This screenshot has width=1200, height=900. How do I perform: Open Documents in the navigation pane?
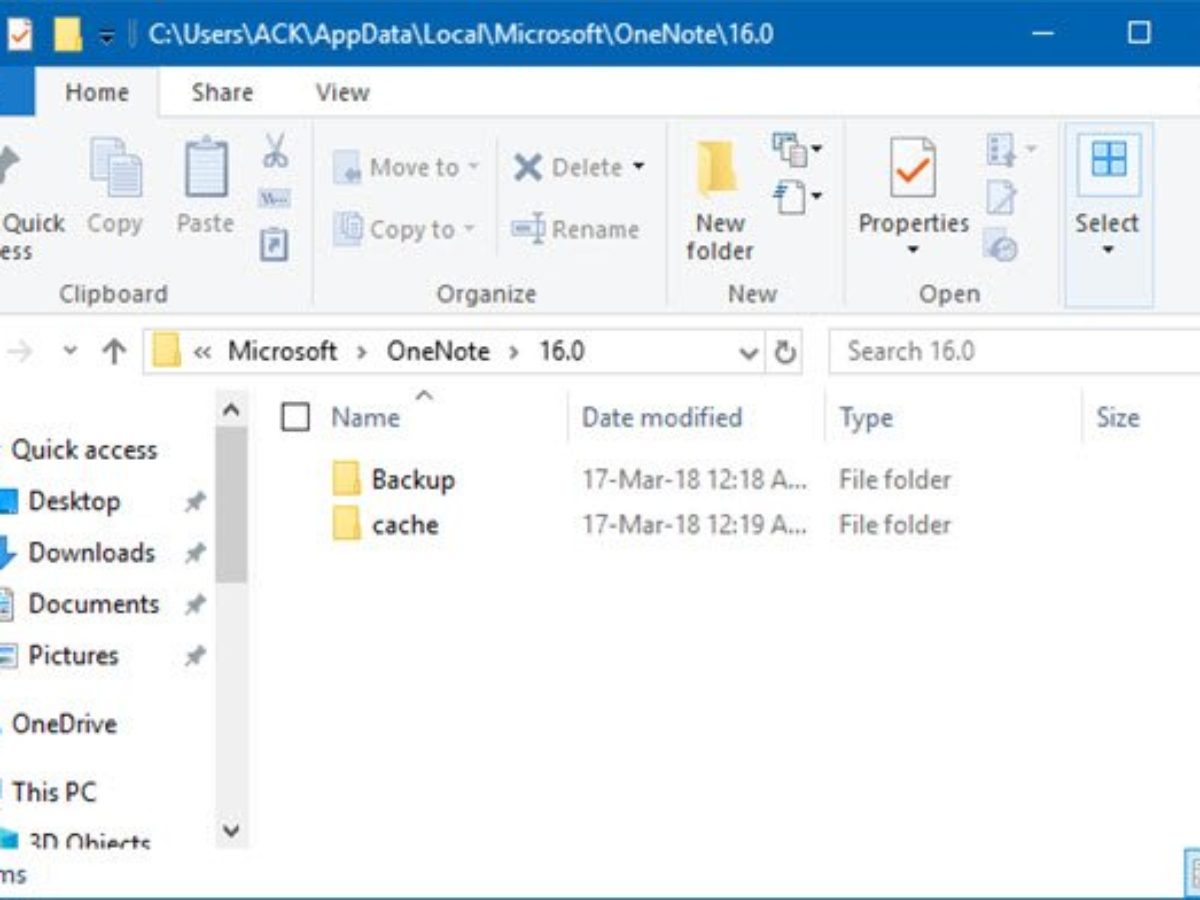point(93,604)
